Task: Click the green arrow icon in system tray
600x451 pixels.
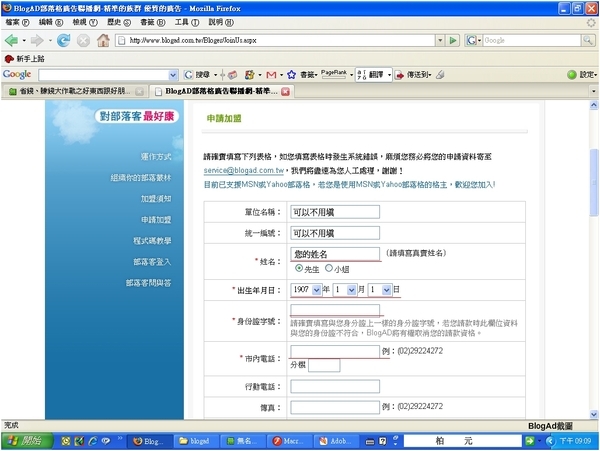Action: 530,441
